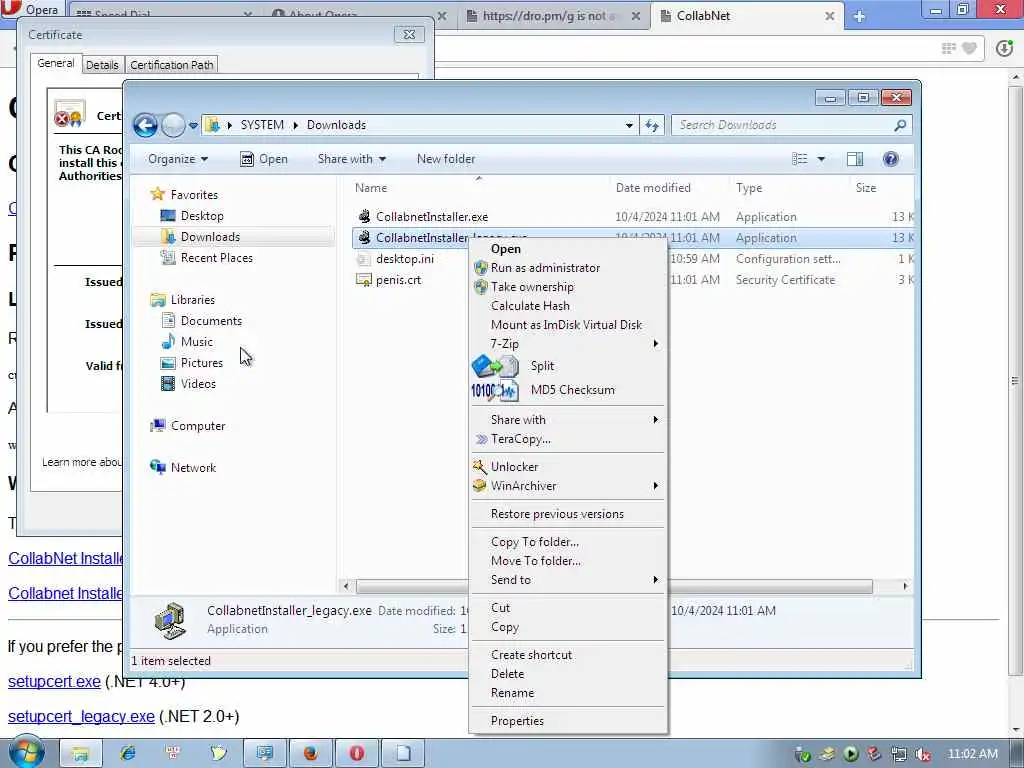Open new tab with Opera plus button
The image size is (1024, 768).
pyautogui.click(x=859, y=17)
